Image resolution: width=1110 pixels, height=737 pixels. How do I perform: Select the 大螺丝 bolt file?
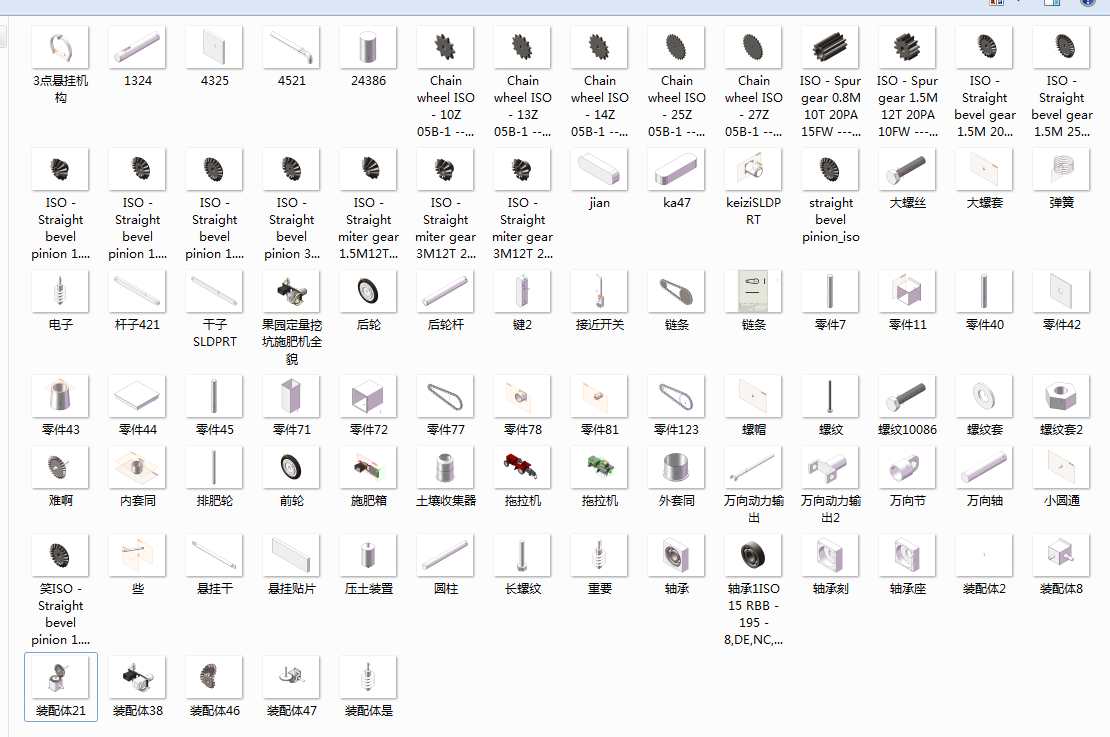point(908,170)
